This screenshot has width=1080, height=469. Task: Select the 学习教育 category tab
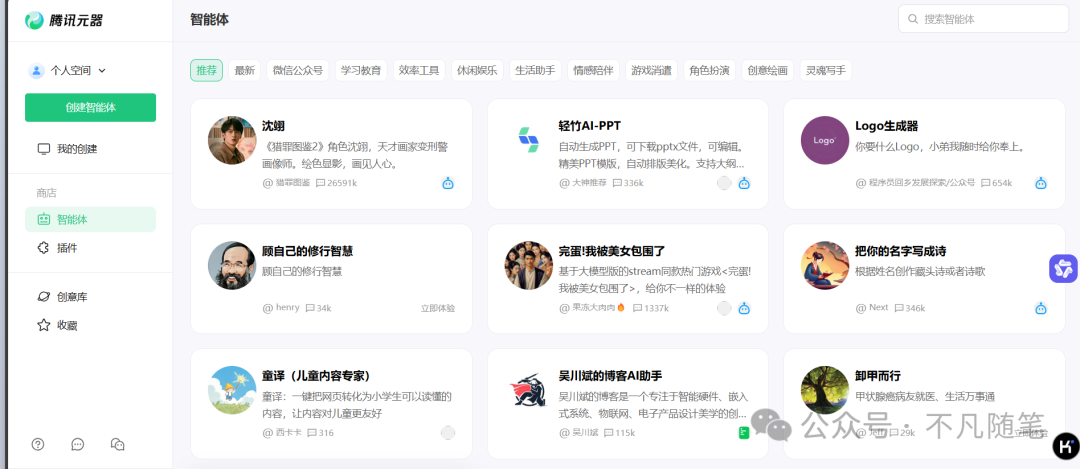(x=362, y=70)
